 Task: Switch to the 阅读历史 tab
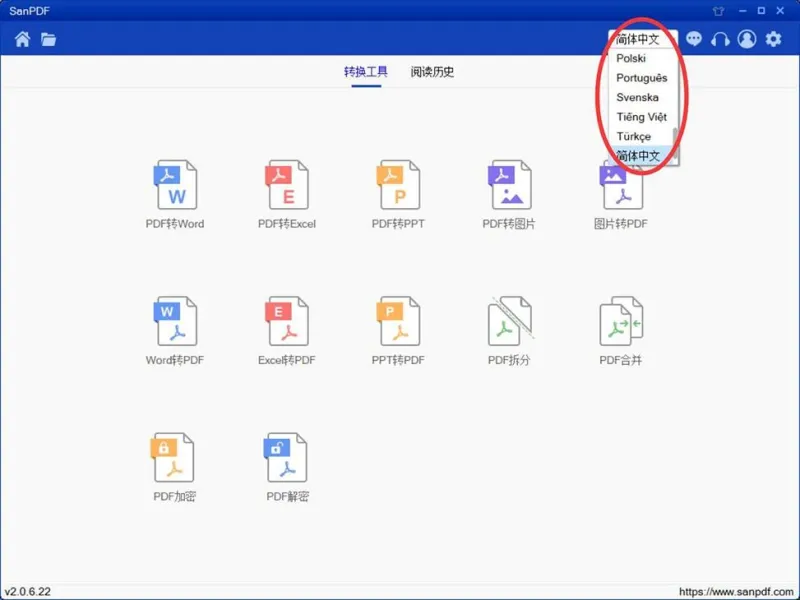point(432,71)
